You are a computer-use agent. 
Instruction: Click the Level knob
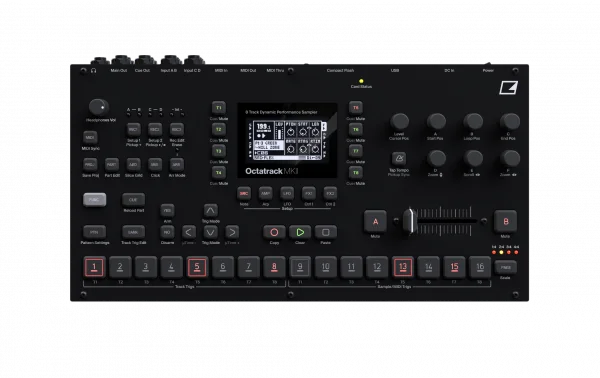(399, 121)
